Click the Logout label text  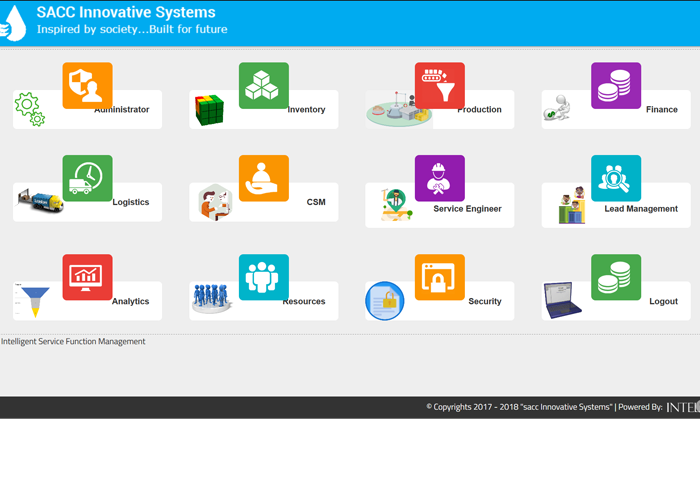click(x=663, y=301)
